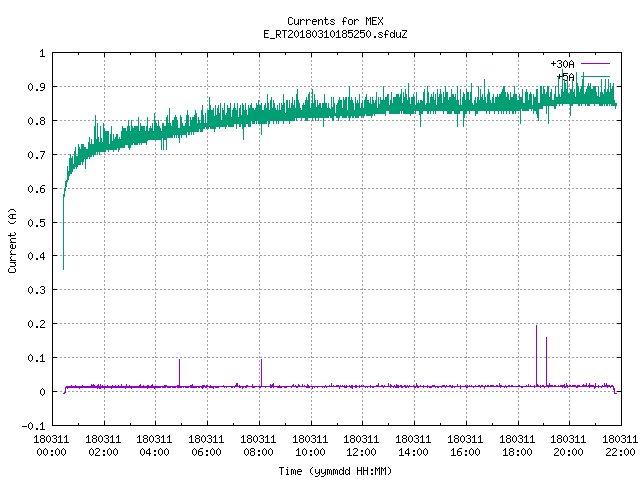Viewport: 640px width, 480px height.
Task: Click the x-axis label 180311 22:00
Action: [x=620, y=446]
